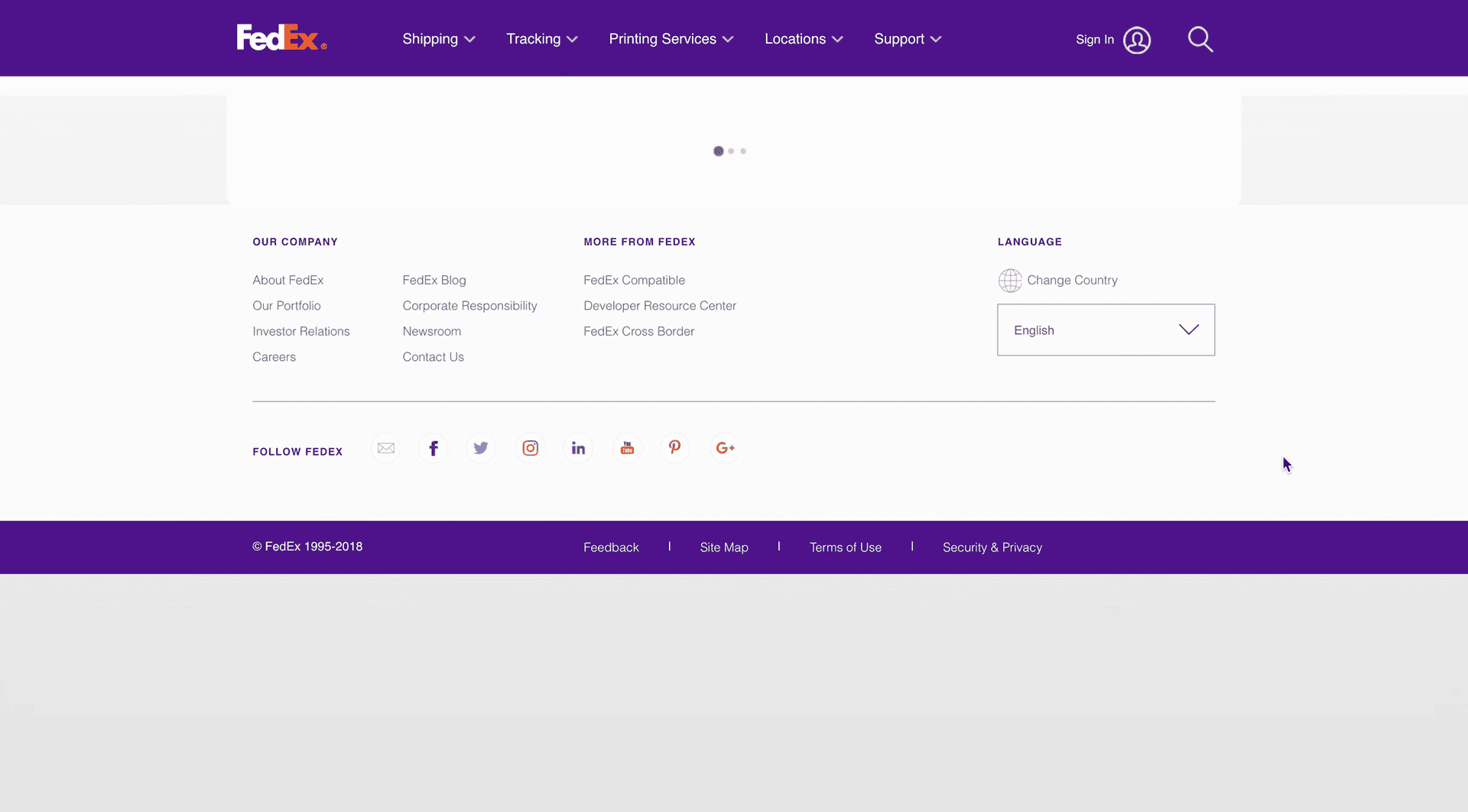Open FedEx Cross Border link
The image size is (1468, 812).
point(639,331)
